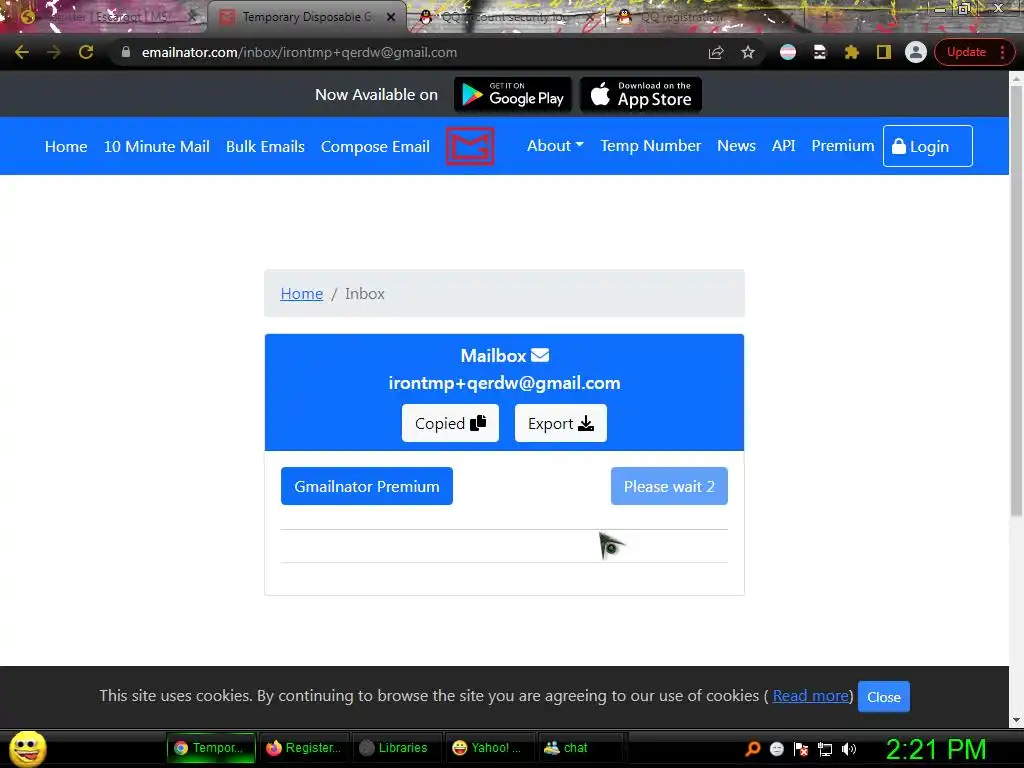Click the Get it on Google Play badge
The image size is (1024, 768).
(x=513, y=95)
